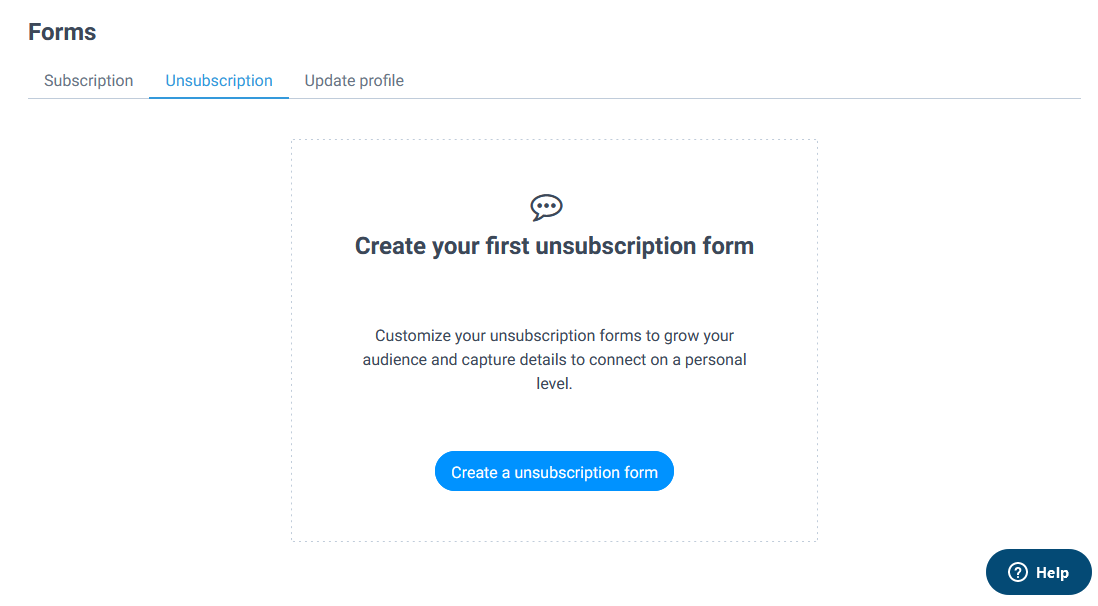Click the speech bubble chat icon
This screenshot has height=606, width=1098.
coord(546,207)
